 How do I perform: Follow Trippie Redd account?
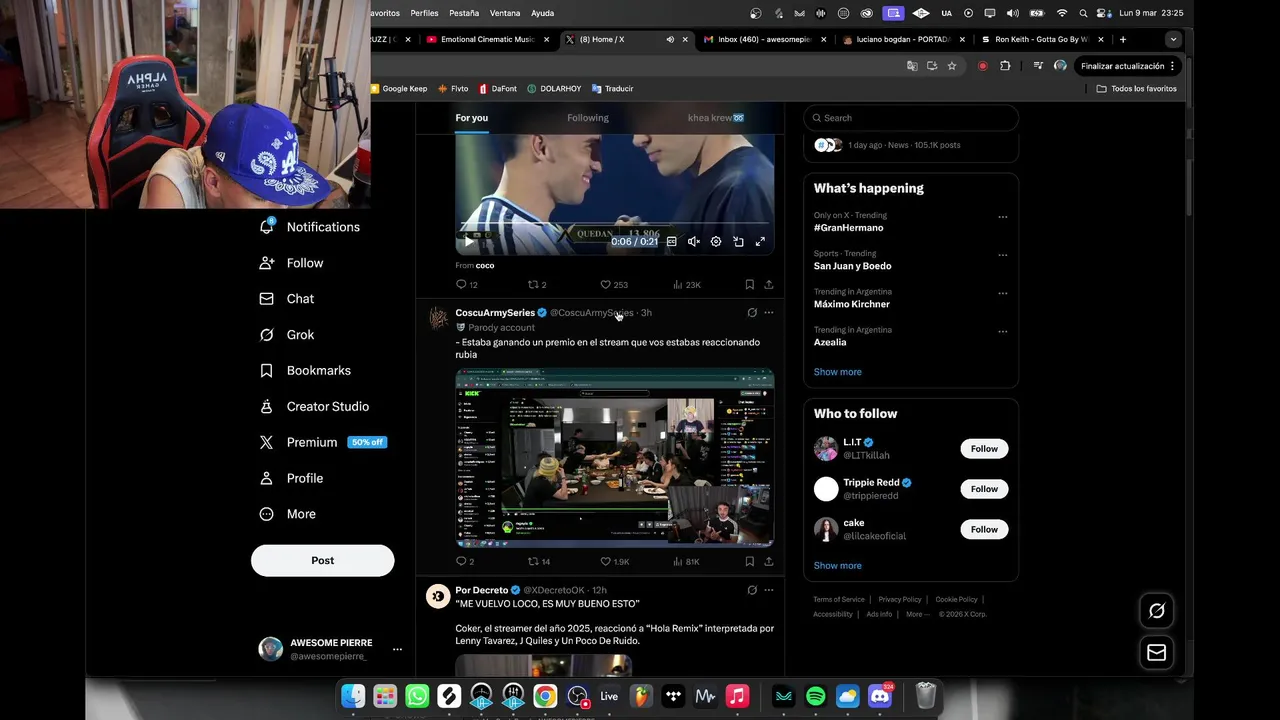984,489
